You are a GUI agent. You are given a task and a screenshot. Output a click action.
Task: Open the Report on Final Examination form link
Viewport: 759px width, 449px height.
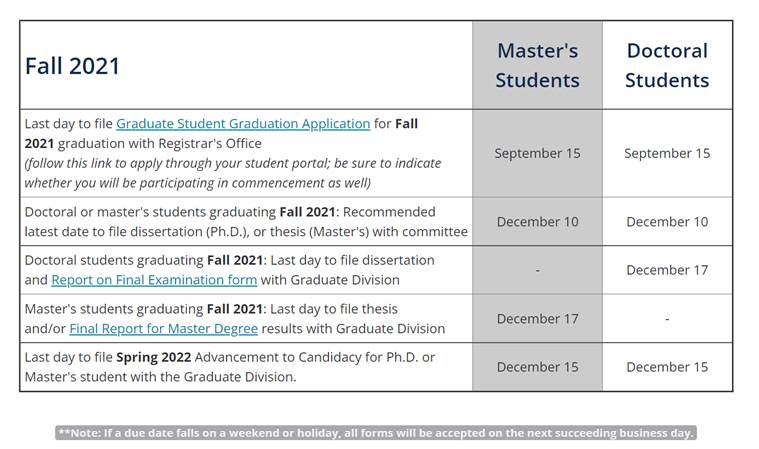pos(154,280)
